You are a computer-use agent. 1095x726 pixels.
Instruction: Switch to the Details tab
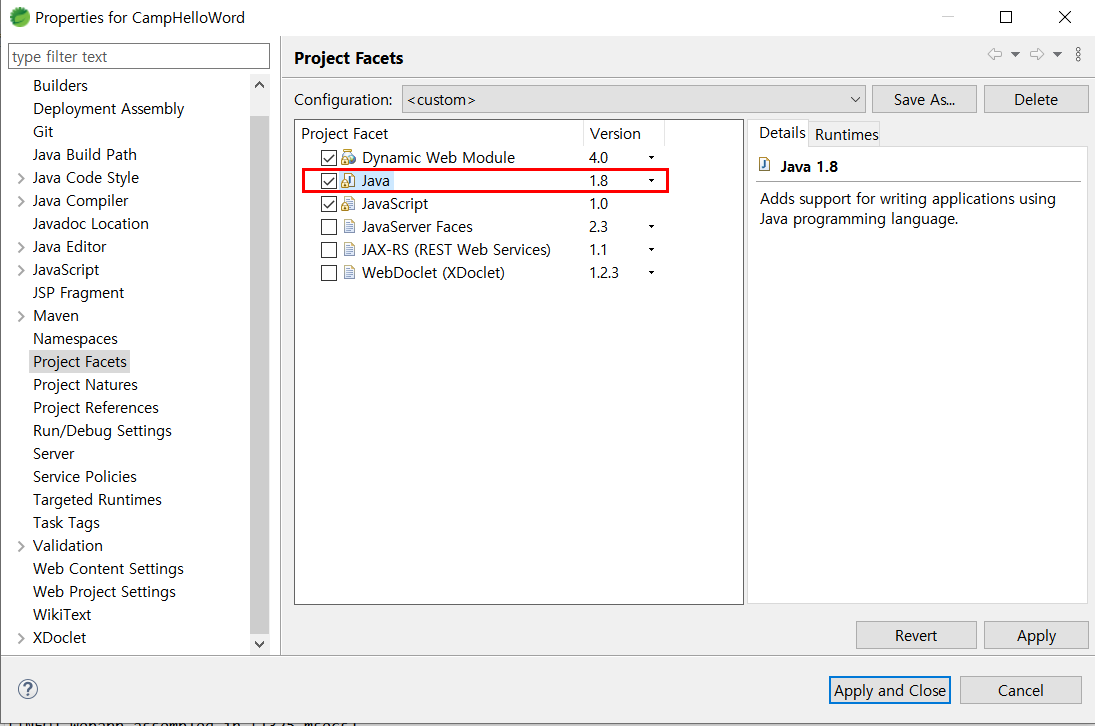tap(782, 133)
